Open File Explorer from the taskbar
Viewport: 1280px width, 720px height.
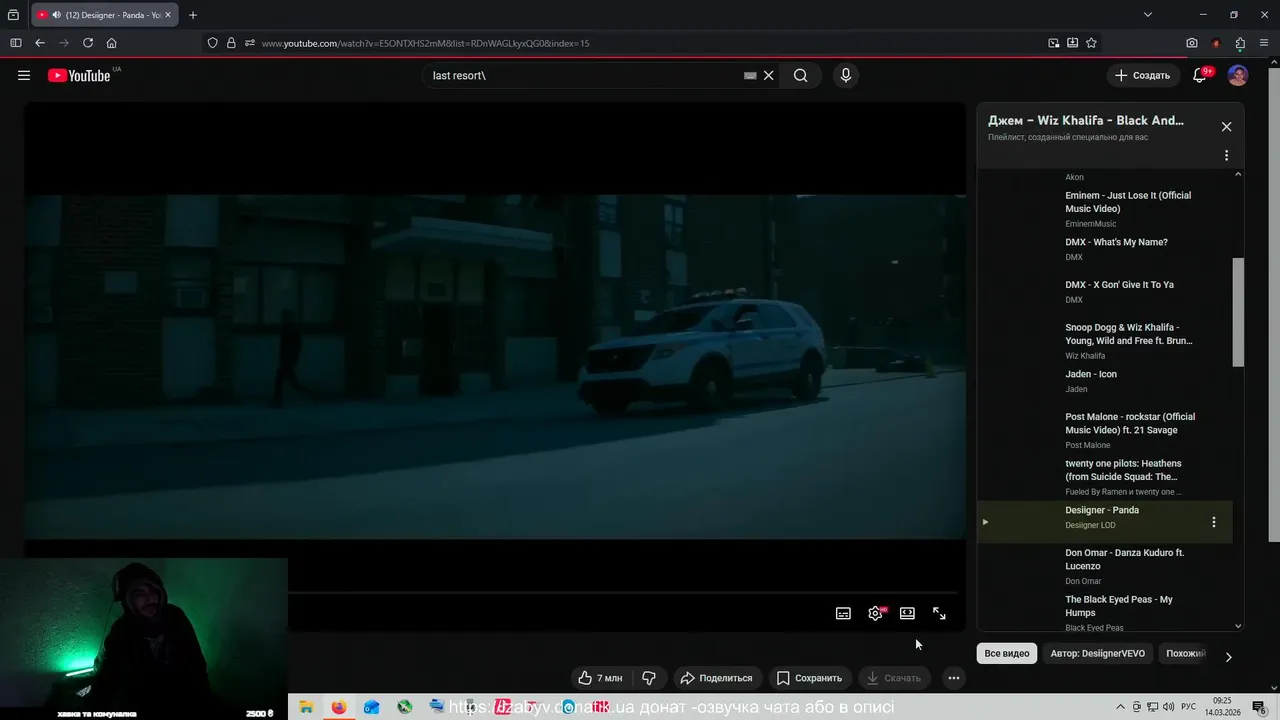pyautogui.click(x=306, y=707)
